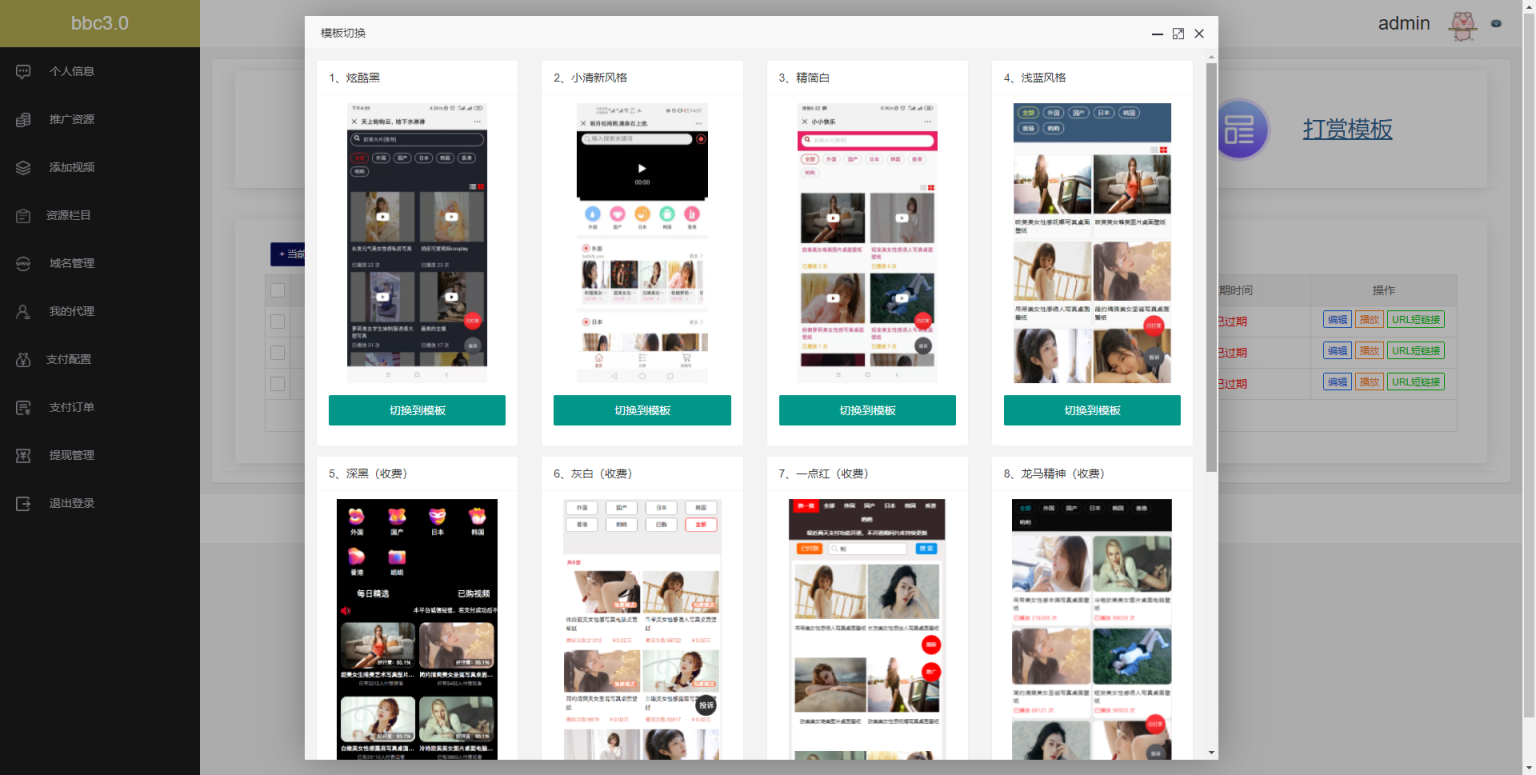This screenshot has height=775, width=1536.
Task: Click the 支付配置 money bag icon
Action: [x=24, y=359]
